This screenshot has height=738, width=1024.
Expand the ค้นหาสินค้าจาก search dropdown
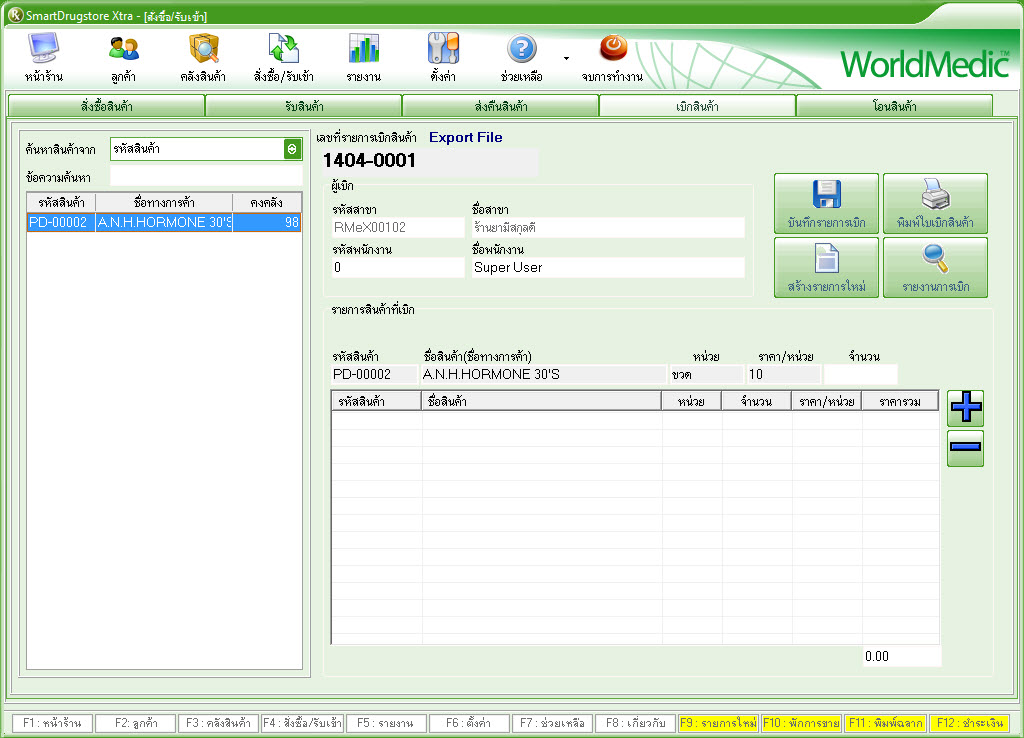[292, 149]
